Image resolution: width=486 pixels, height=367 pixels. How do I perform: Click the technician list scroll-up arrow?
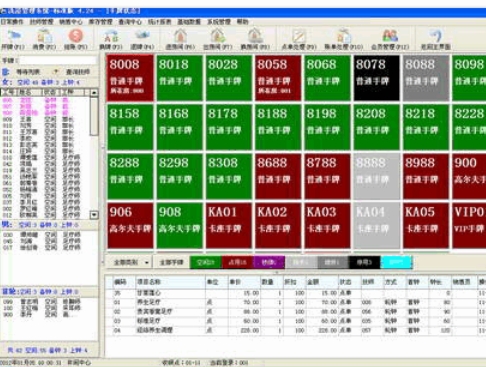click(x=94, y=92)
